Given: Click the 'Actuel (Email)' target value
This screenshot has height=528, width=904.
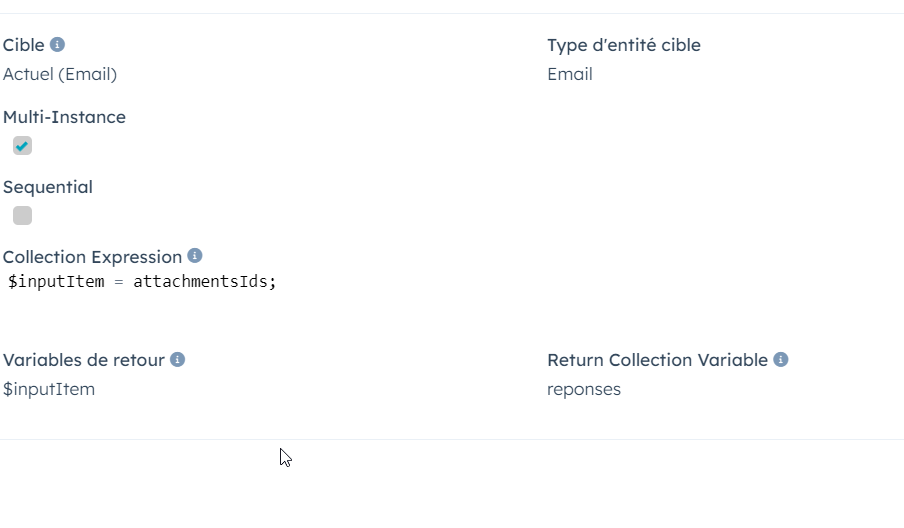Looking at the screenshot, I should (60, 74).
